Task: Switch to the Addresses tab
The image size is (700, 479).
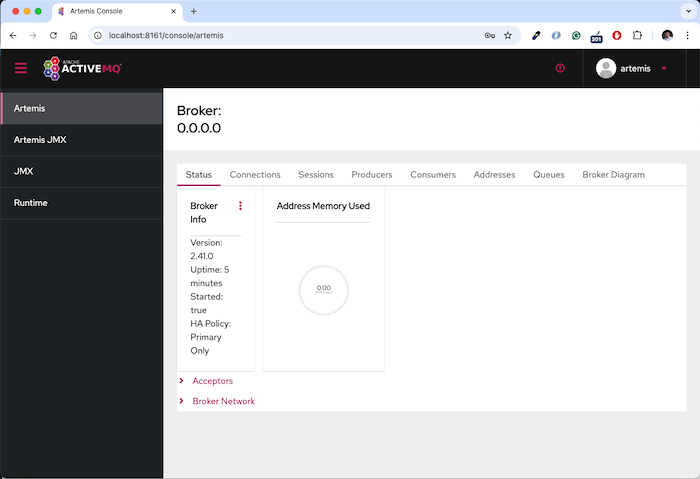Action: coord(494,175)
